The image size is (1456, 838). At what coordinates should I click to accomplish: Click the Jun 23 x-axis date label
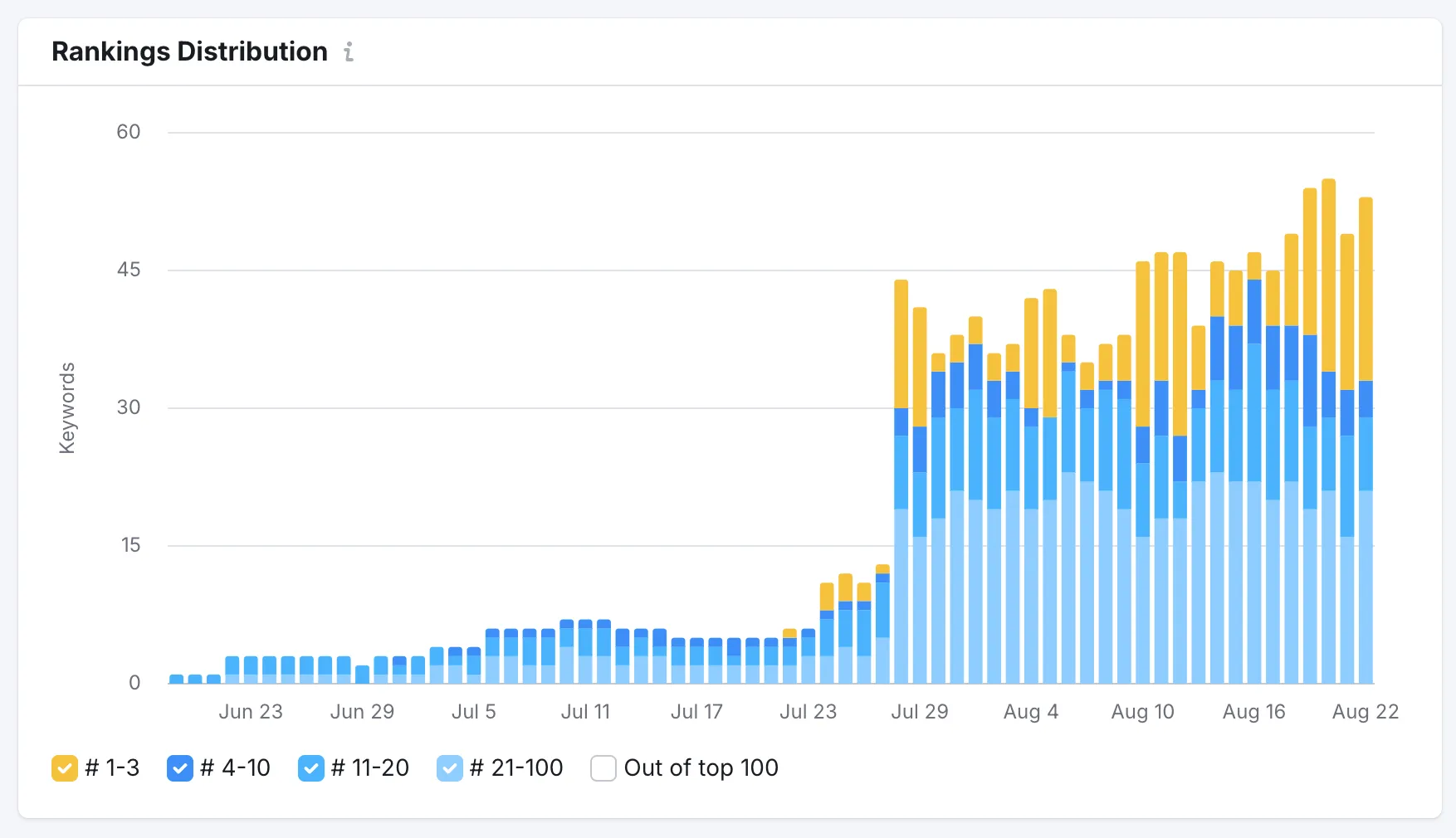pos(251,712)
